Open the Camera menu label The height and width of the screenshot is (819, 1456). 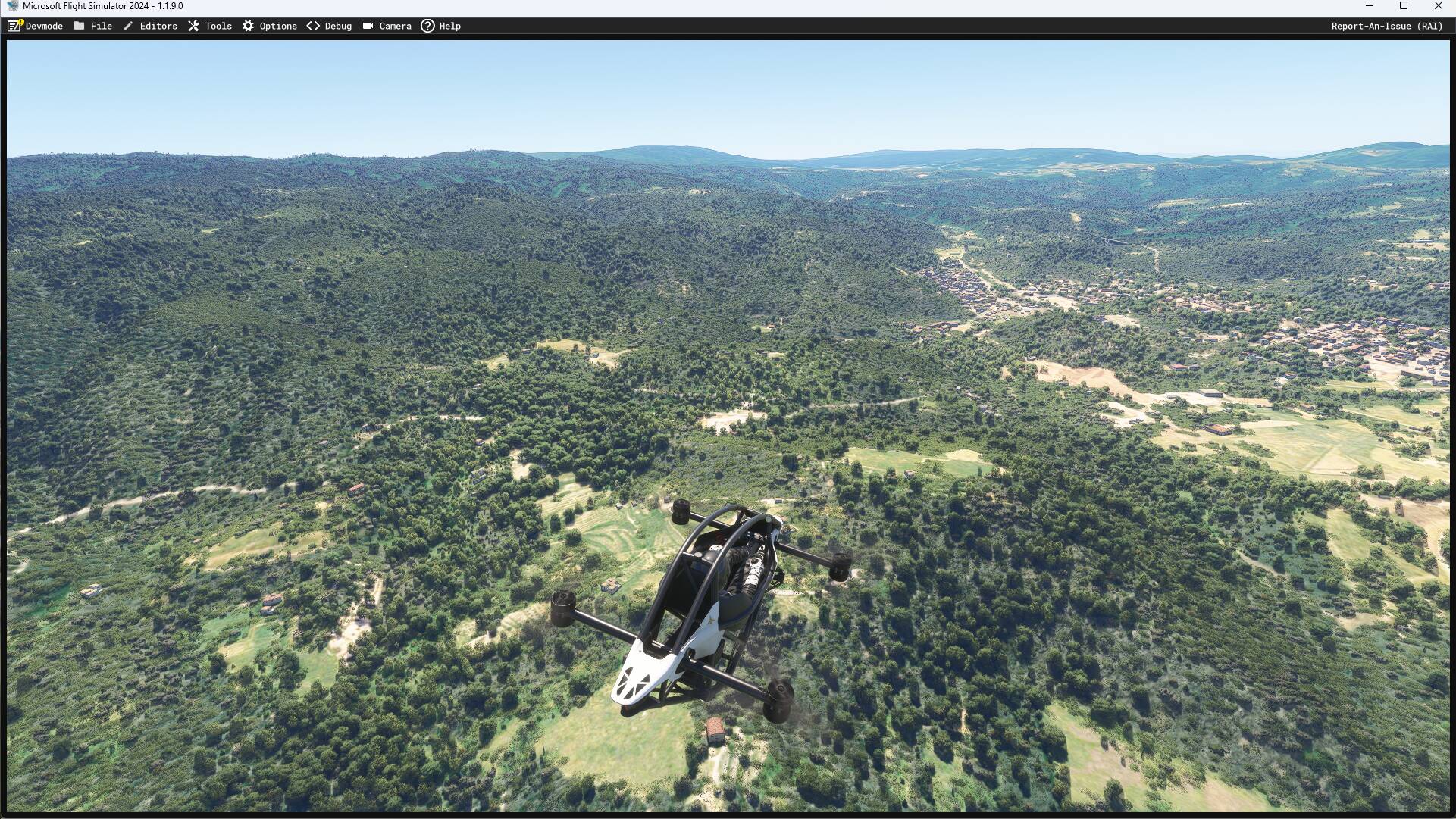(395, 26)
